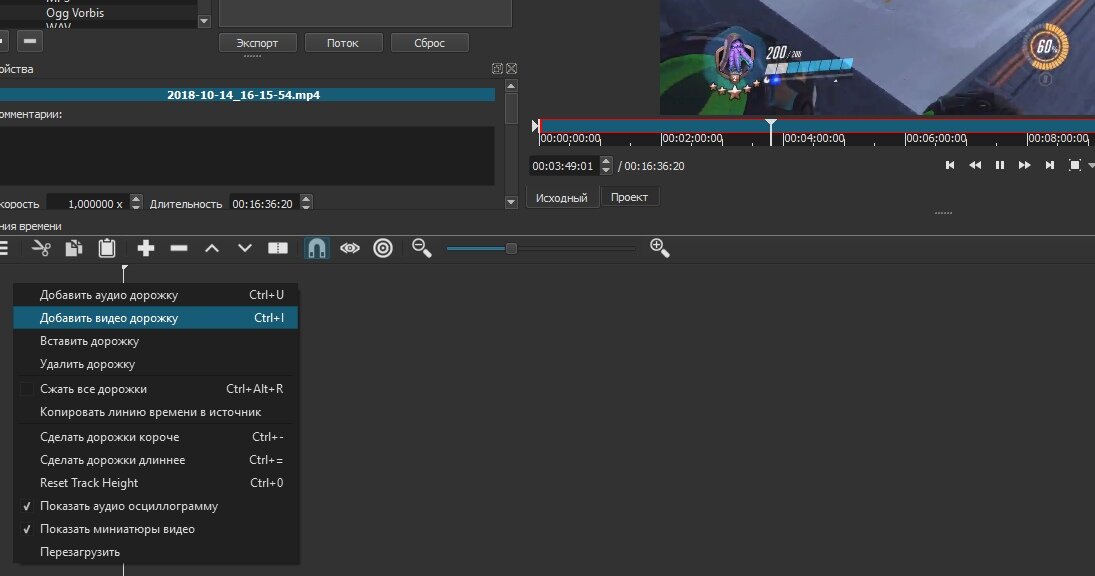The width and height of the screenshot is (1095, 576).
Task: Zoom in the timeline with magnifier plus
Action: point(660,248)
